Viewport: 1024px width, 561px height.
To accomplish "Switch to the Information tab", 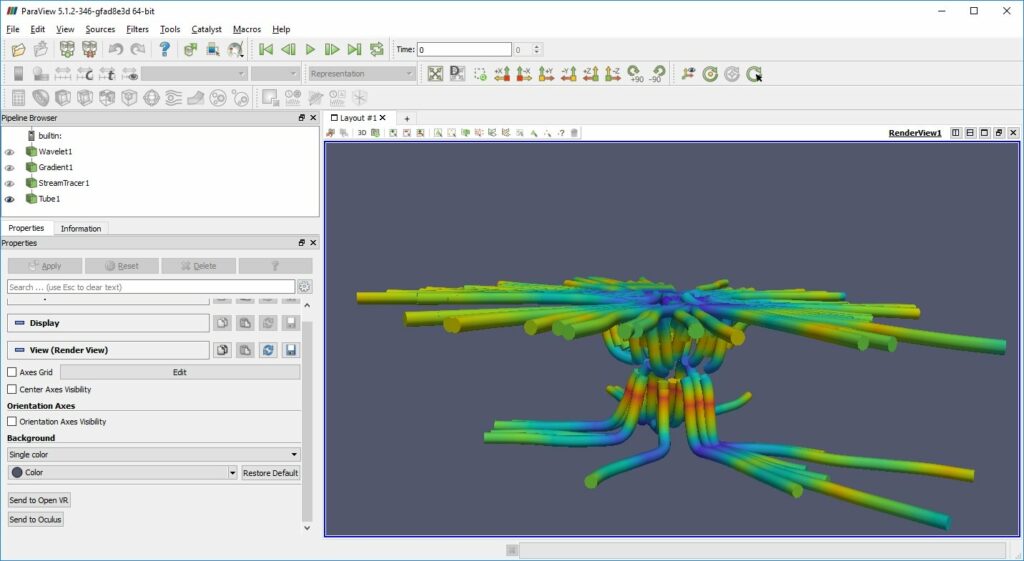I will click(81, 229).
